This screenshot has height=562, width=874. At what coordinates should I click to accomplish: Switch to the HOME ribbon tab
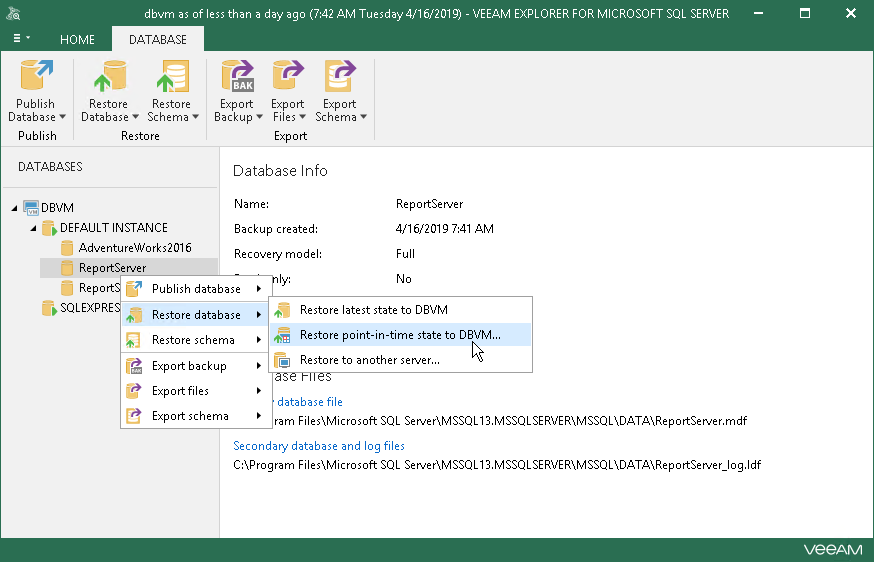point(77,40)
